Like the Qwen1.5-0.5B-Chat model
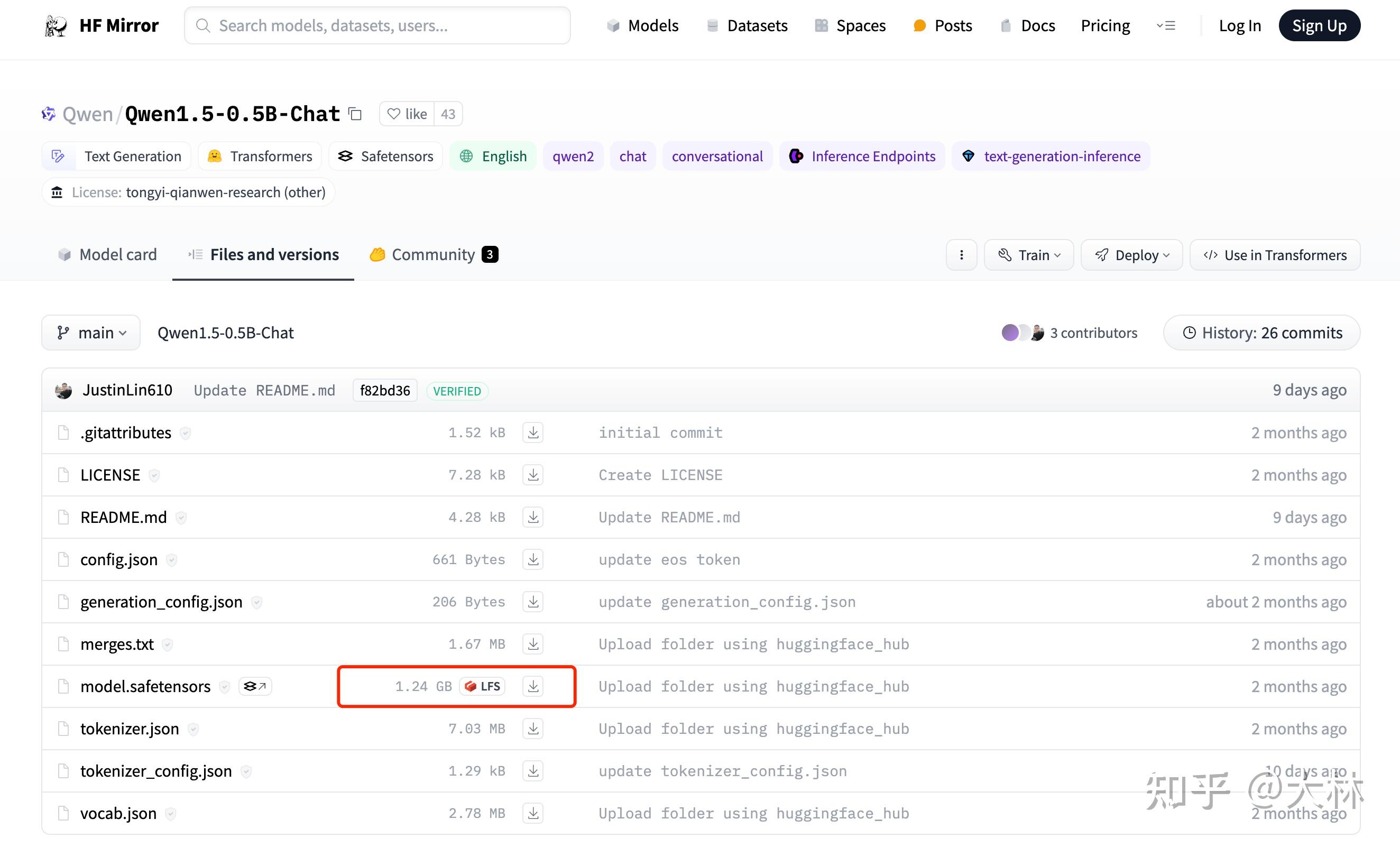This screenshot has height=847, width=1400. click(407, 114)
